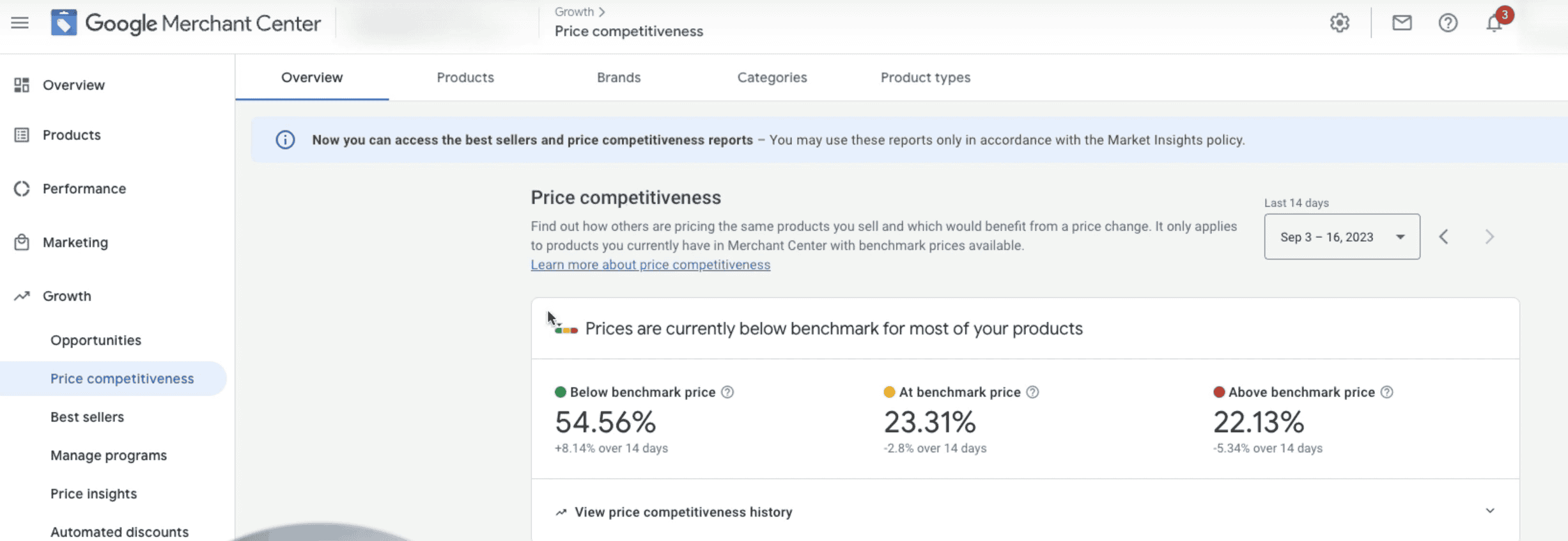Image resolution: width=1568 pixels, height=541 pixels.
Task: Open the settings gear icon
Action: pos(1339,23)
